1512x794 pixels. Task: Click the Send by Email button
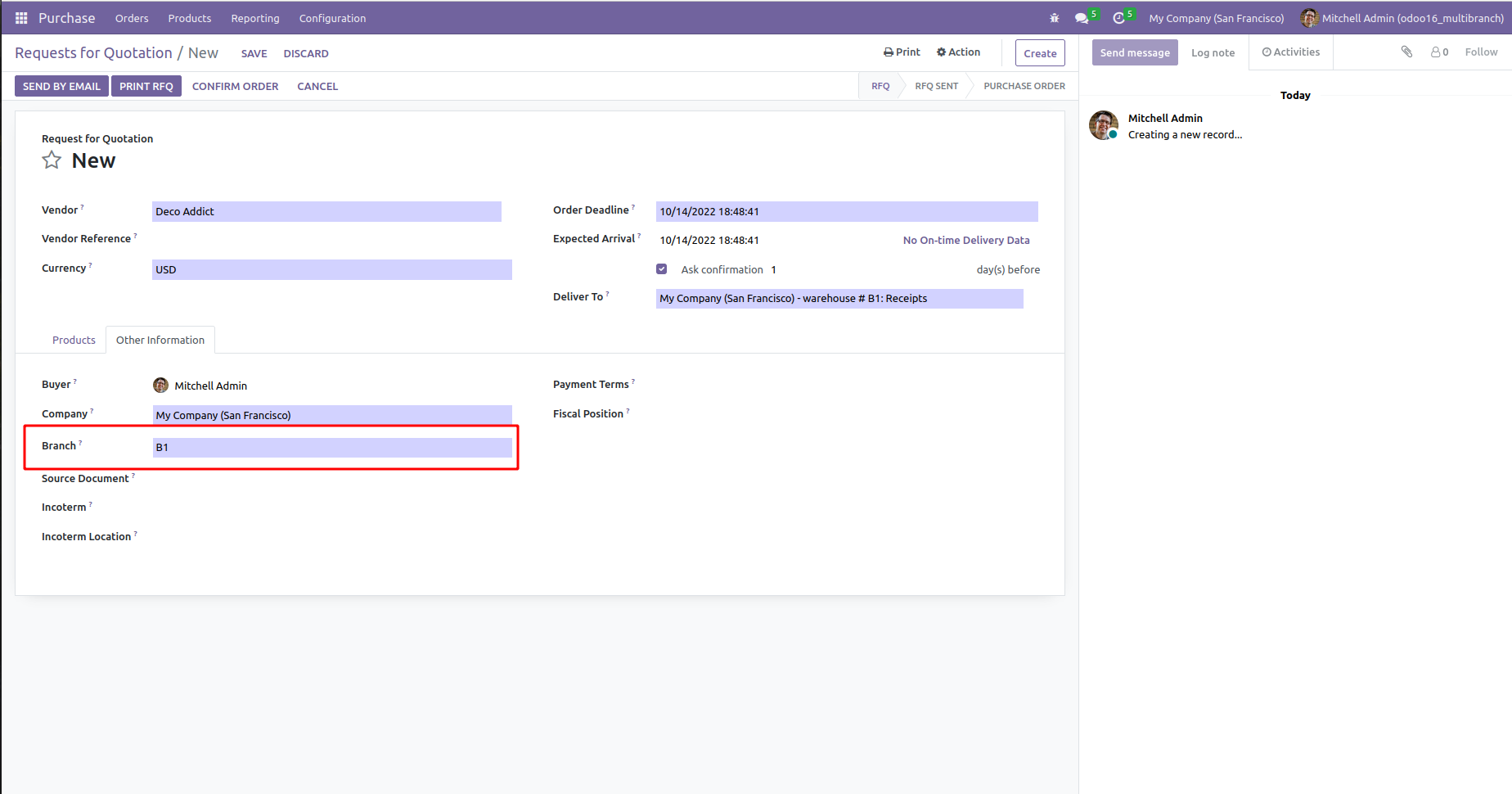(61, 86)
